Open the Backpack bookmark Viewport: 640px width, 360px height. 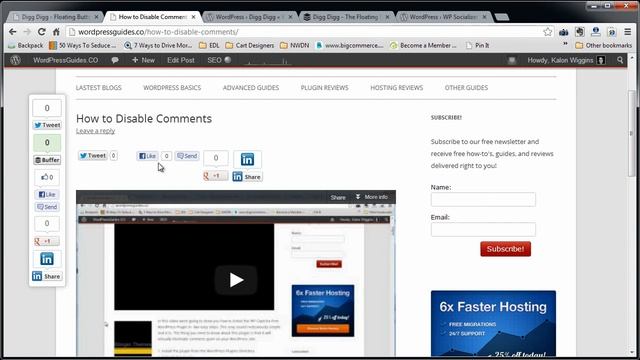[x=26, y=45]
